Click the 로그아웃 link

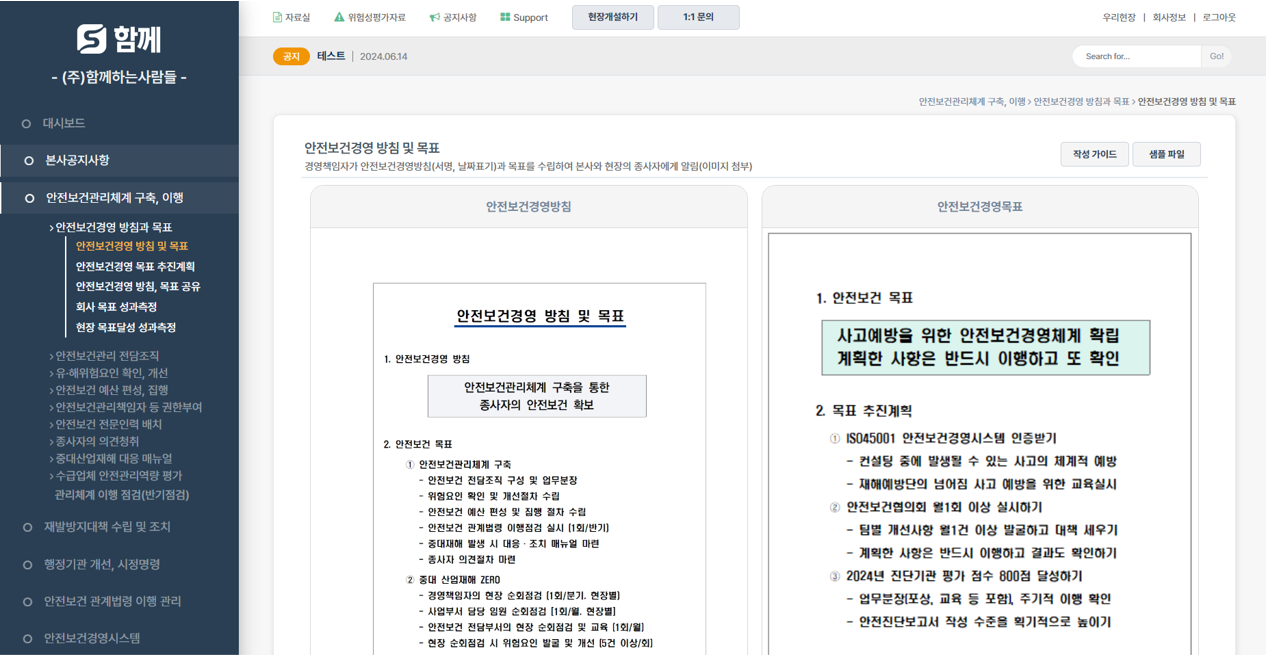click(x=1219, y=17)
